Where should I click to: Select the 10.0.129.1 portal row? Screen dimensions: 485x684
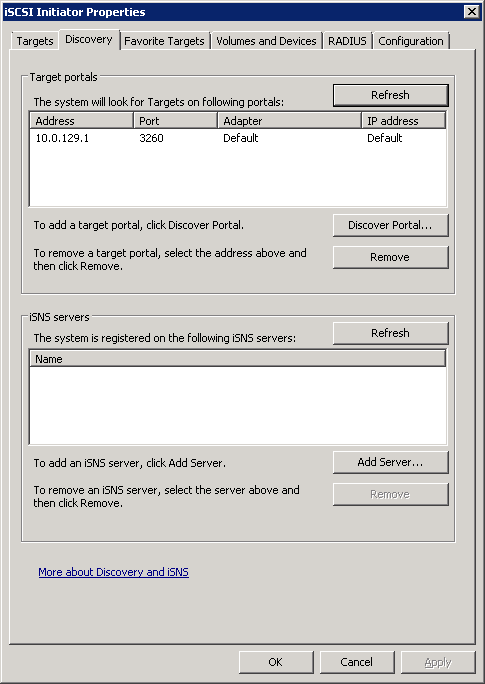click(x=238, y=138)
